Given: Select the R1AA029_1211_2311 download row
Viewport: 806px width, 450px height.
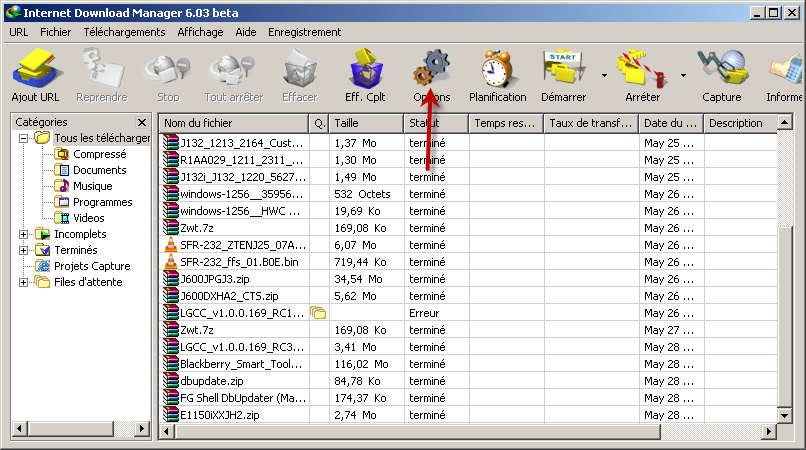Looking at the screenshot, I should (x=468, y=160).
